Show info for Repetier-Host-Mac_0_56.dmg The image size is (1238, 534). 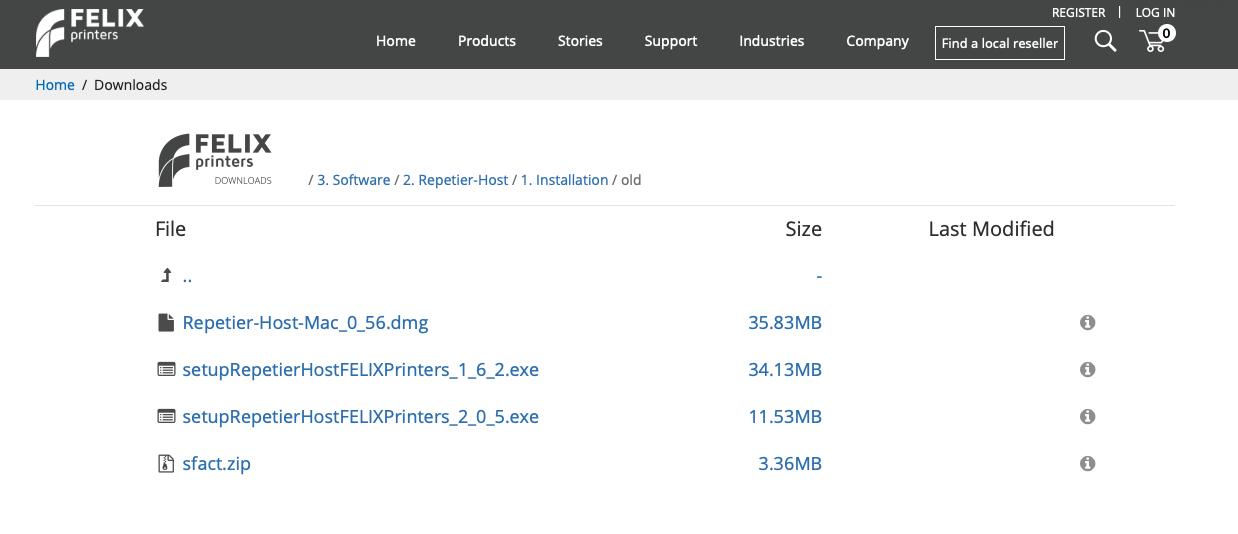tap(1087, 323)
